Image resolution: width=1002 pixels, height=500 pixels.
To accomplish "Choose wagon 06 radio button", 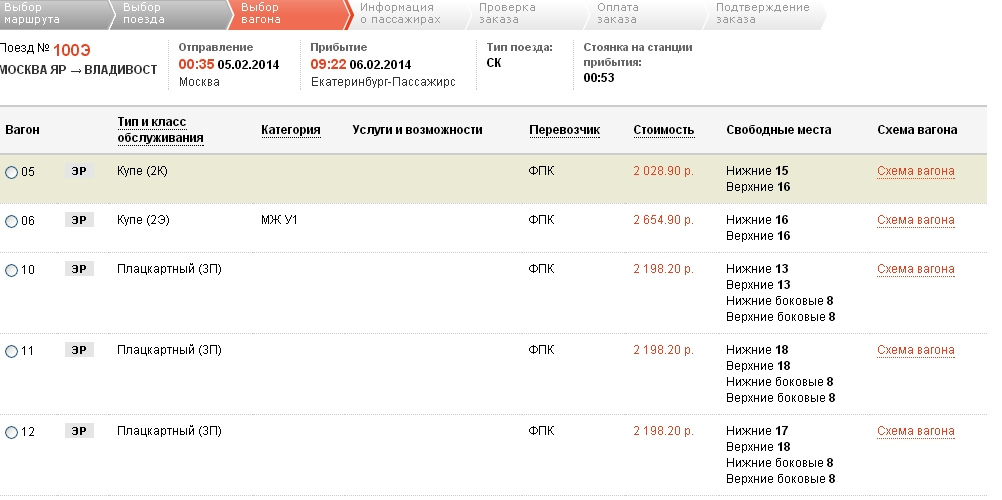I will (11, 221).
